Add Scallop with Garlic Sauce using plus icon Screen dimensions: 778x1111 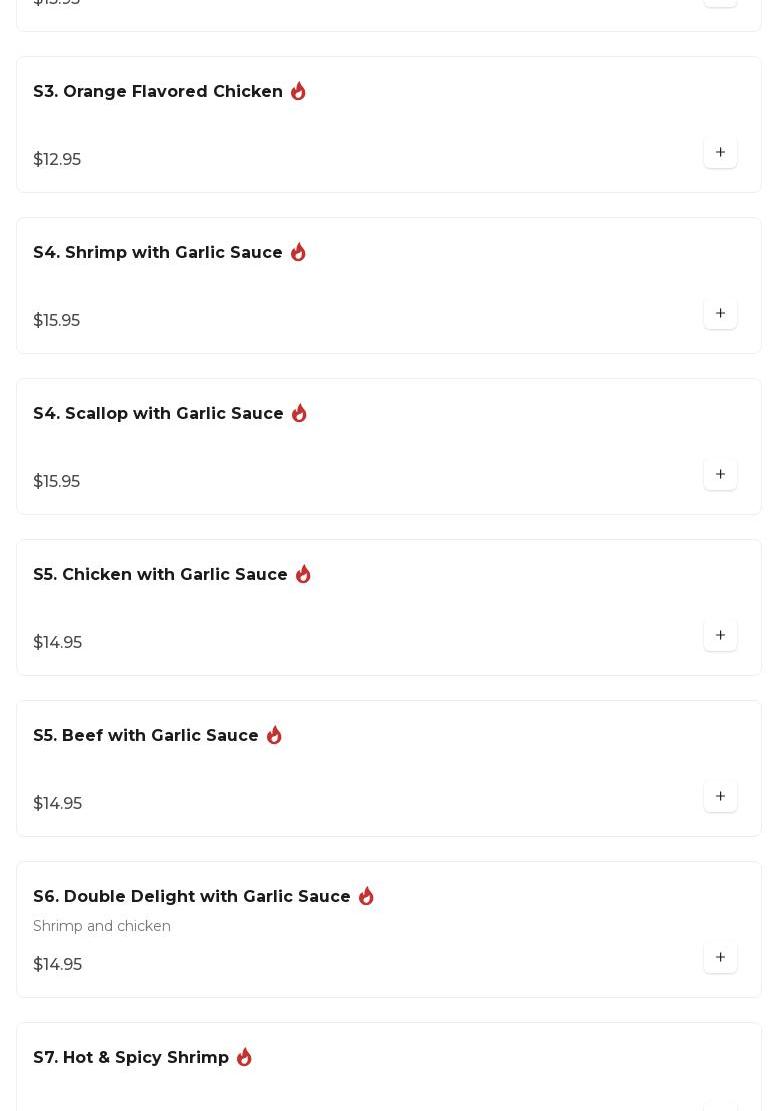pos(720,474)
